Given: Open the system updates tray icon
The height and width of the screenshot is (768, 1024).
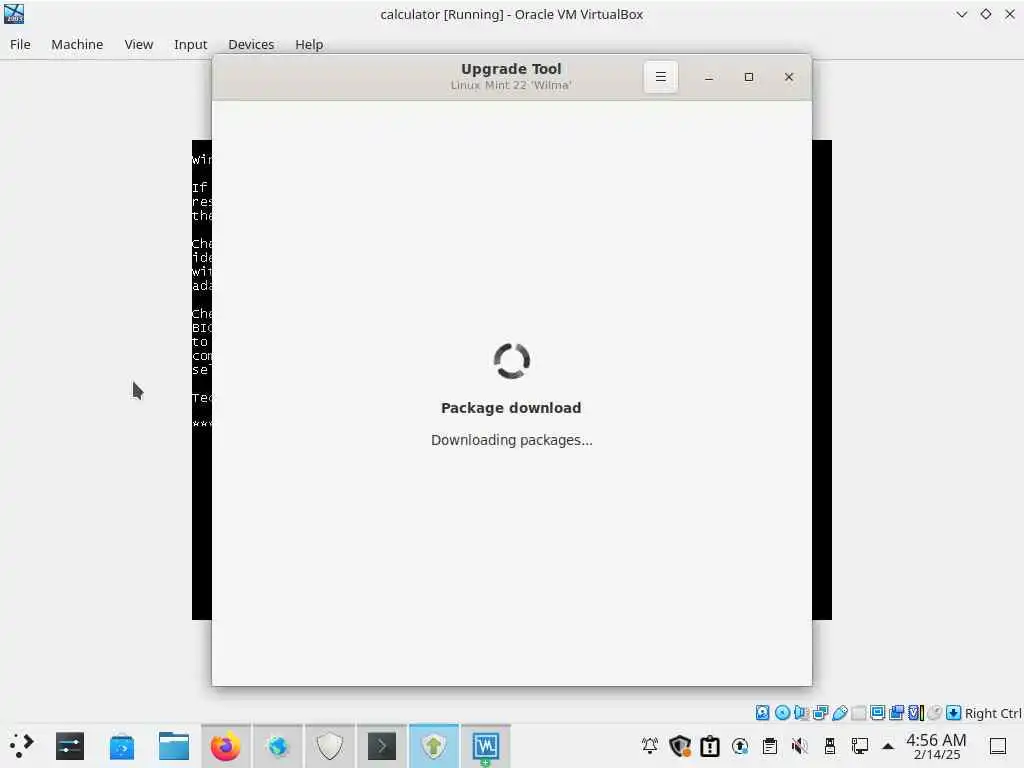Looking at the screenshot, I should tap(740, 746).
